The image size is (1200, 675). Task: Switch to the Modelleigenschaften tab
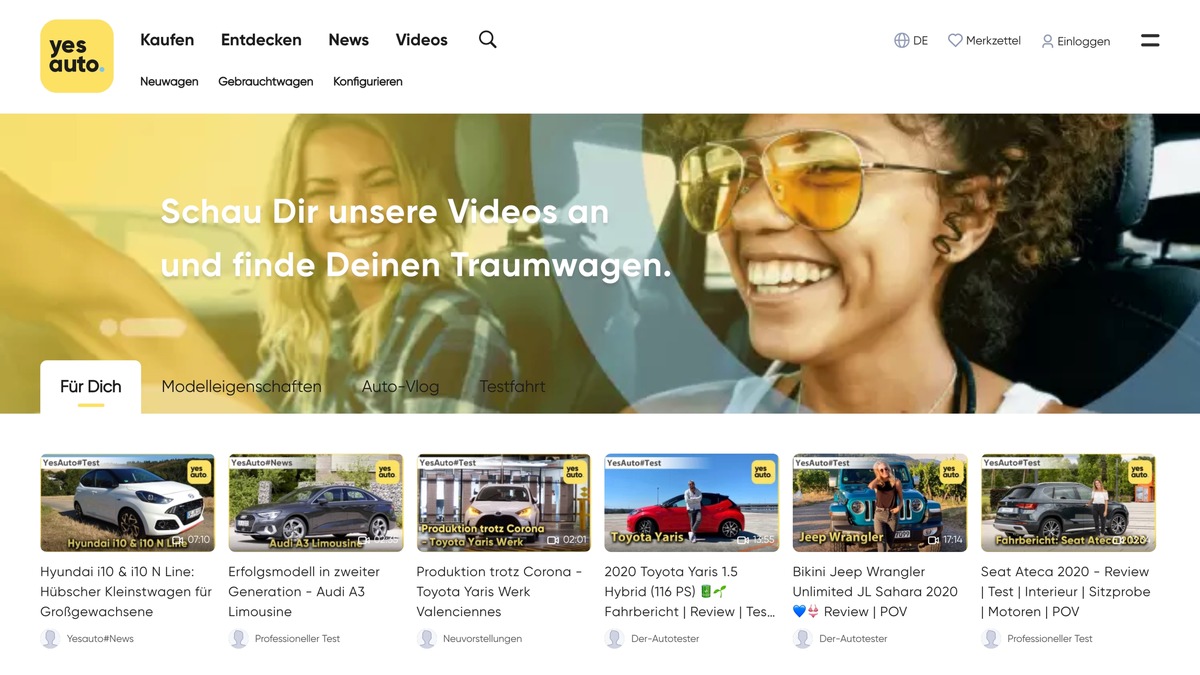[241, 386]
